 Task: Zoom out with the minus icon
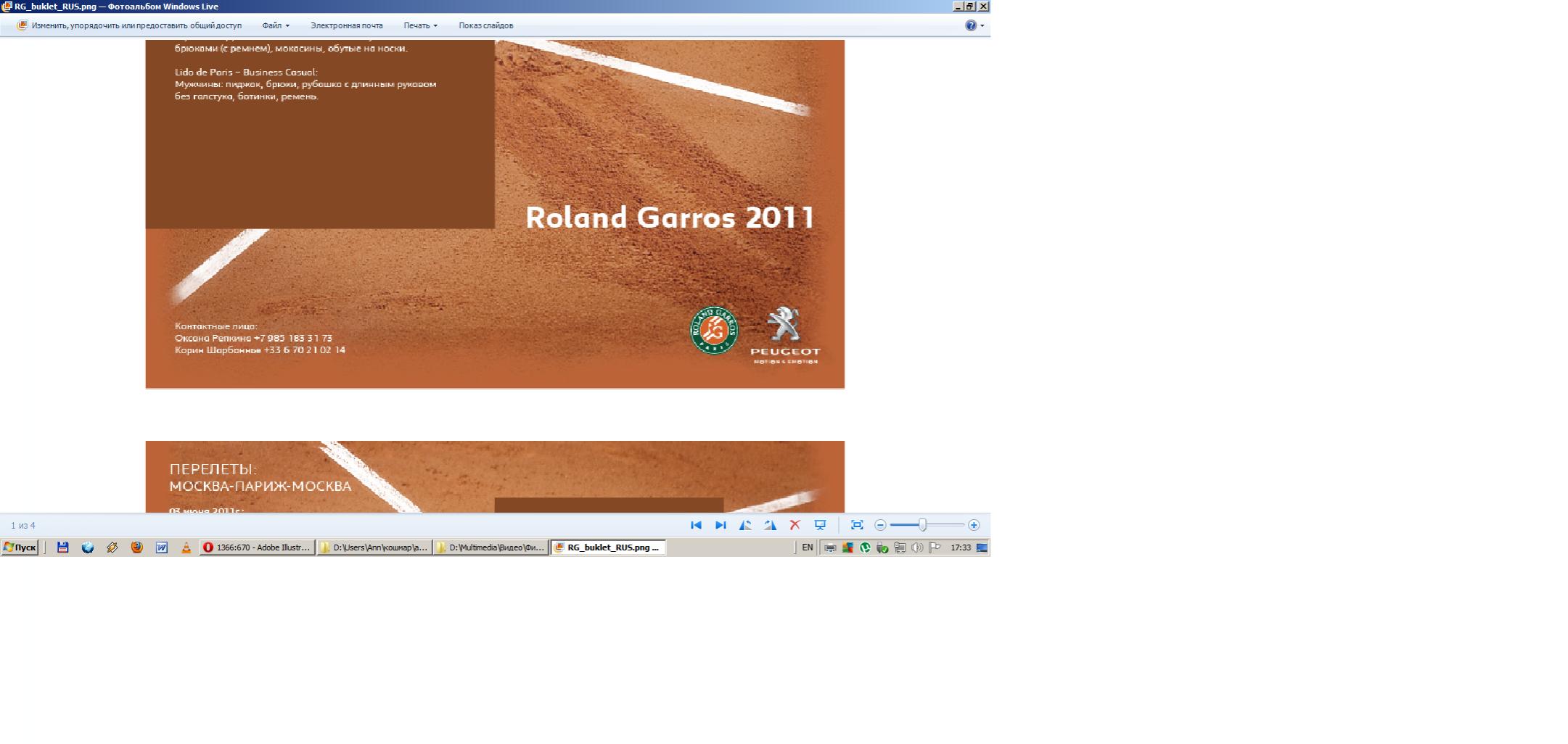(880, 525)
